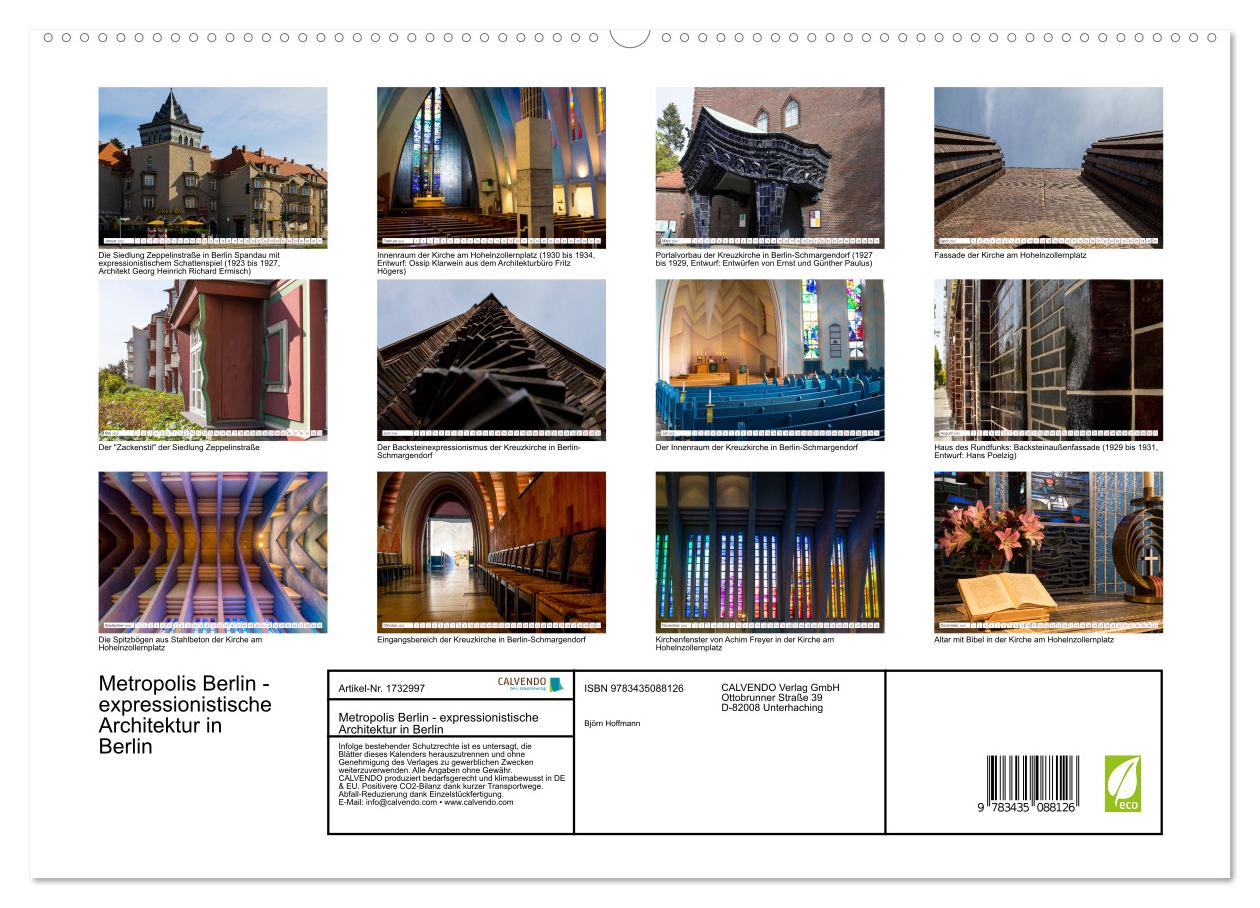Open the Zackenstil red door thumbnail
This screenshot has height=908, width=1260.
(212, 360)
